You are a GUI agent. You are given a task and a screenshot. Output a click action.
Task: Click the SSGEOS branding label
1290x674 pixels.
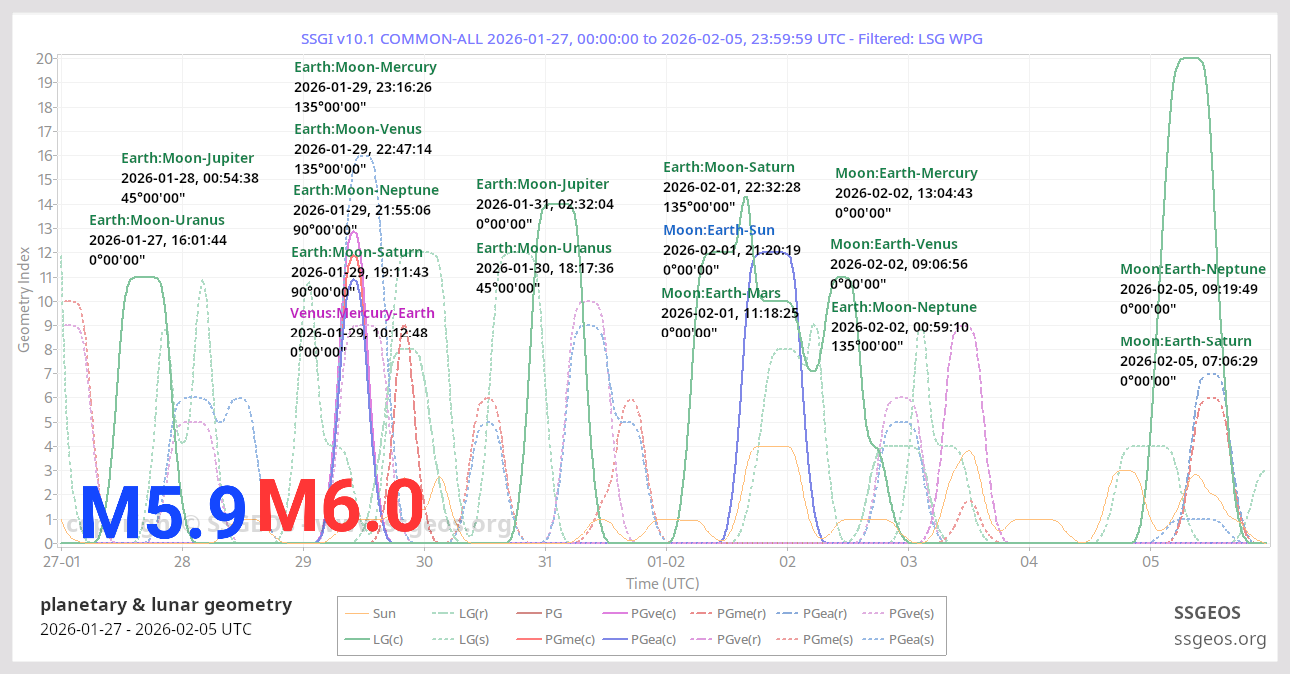coord(1208,612)
